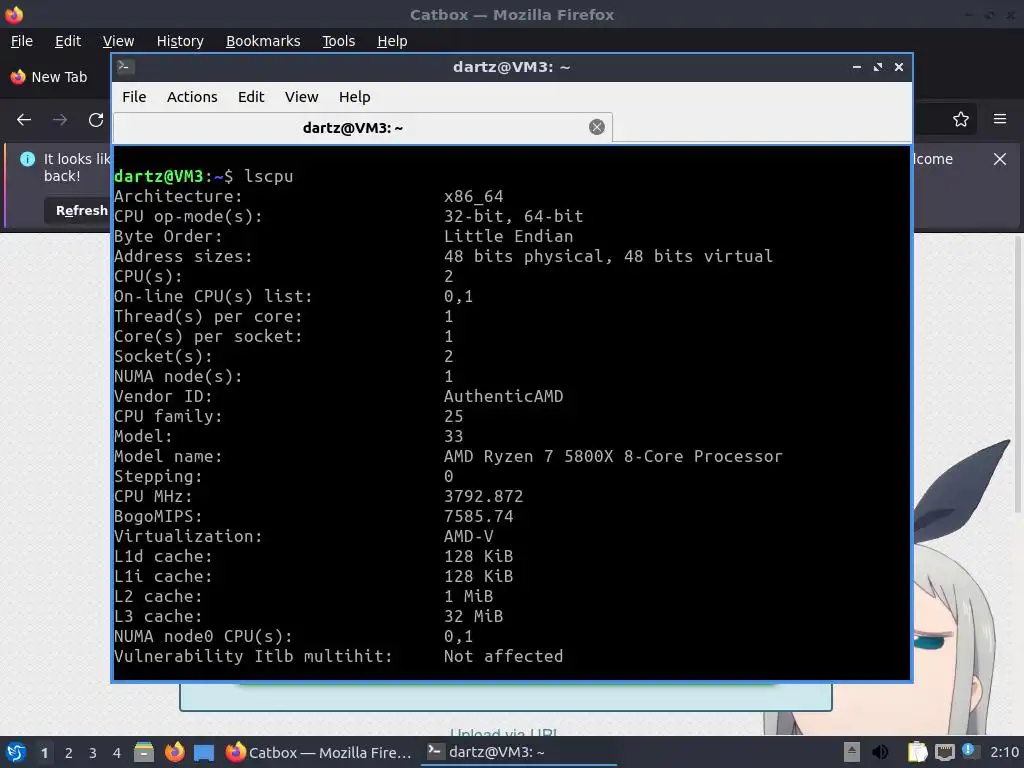Click 'AMD Ryzen 7 5800X 8-Core Processor' text
Viewport: 1024px width, 768px height.
click(613, 456)
